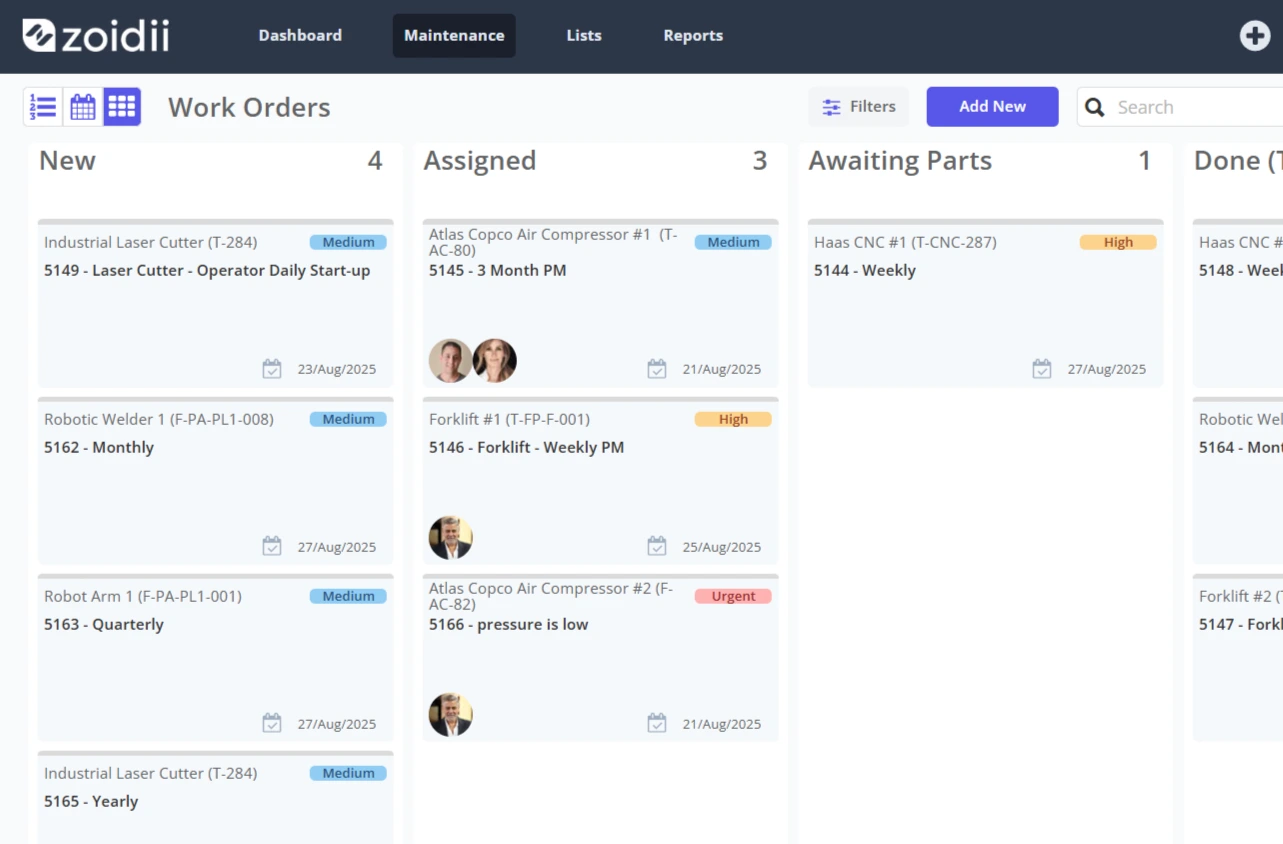
Task: Open work order 5148 in Done column
Action: (x=1240, y=270)
